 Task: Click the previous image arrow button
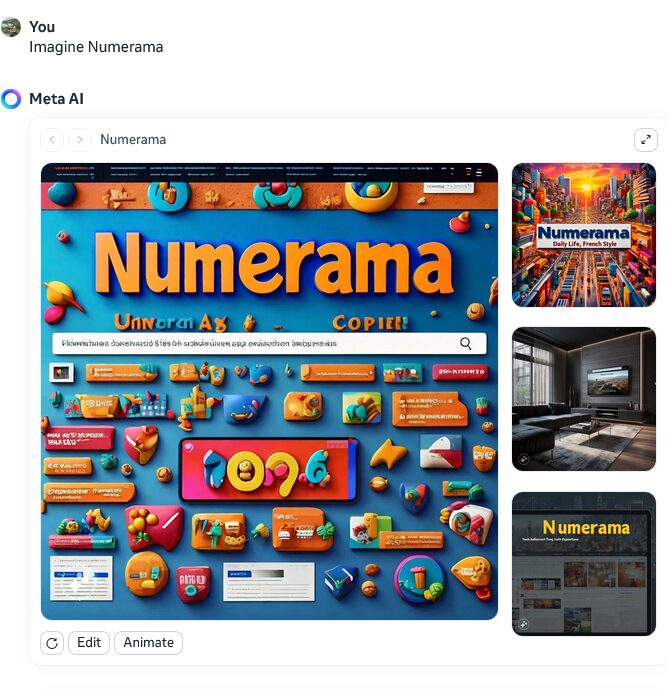[x=52, y=140]
